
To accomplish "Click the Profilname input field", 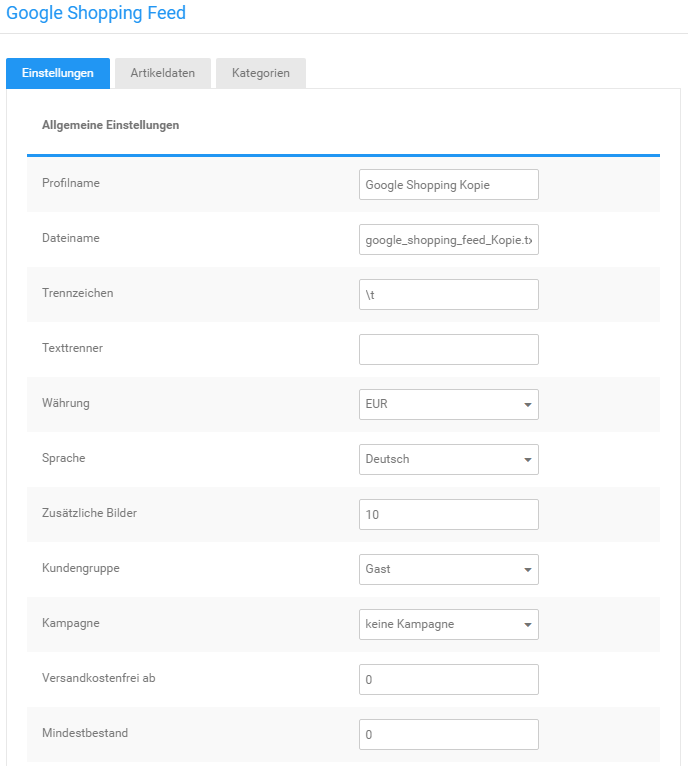I will click(449, 185).
